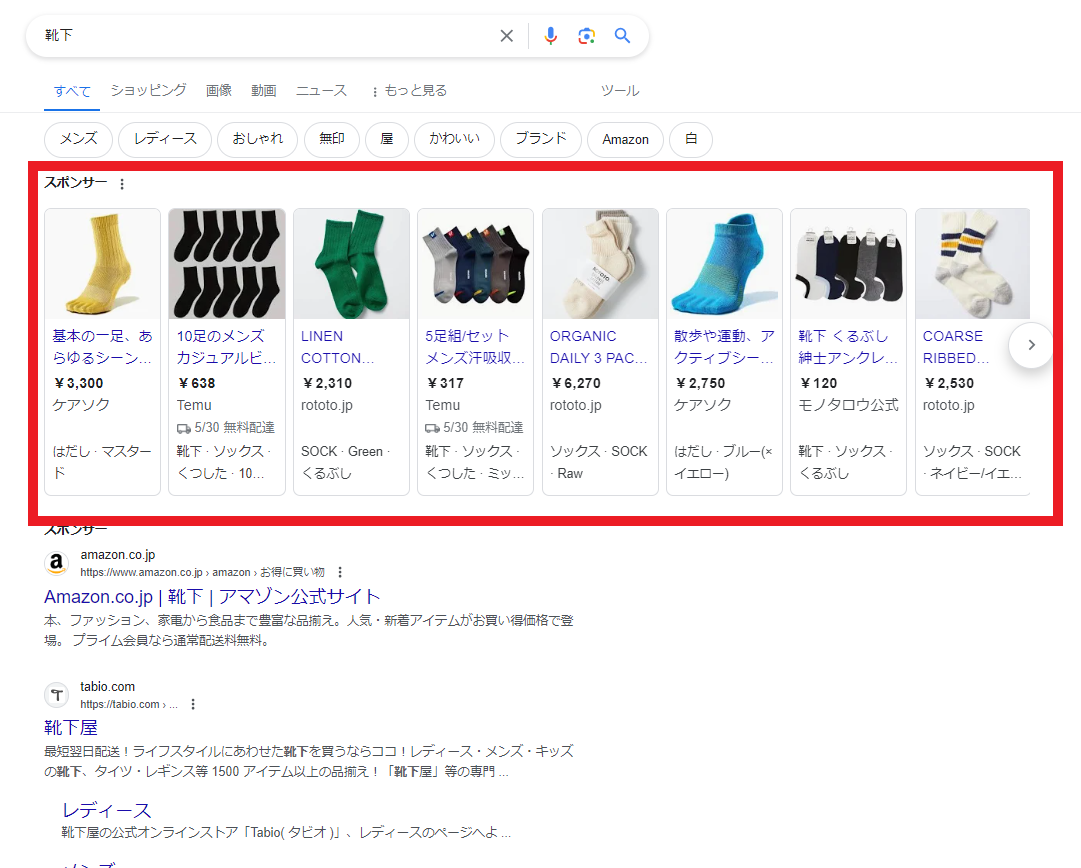The image size is (1081, 868).
Task: Open the yellow toe sock product image
Action: 102,264
